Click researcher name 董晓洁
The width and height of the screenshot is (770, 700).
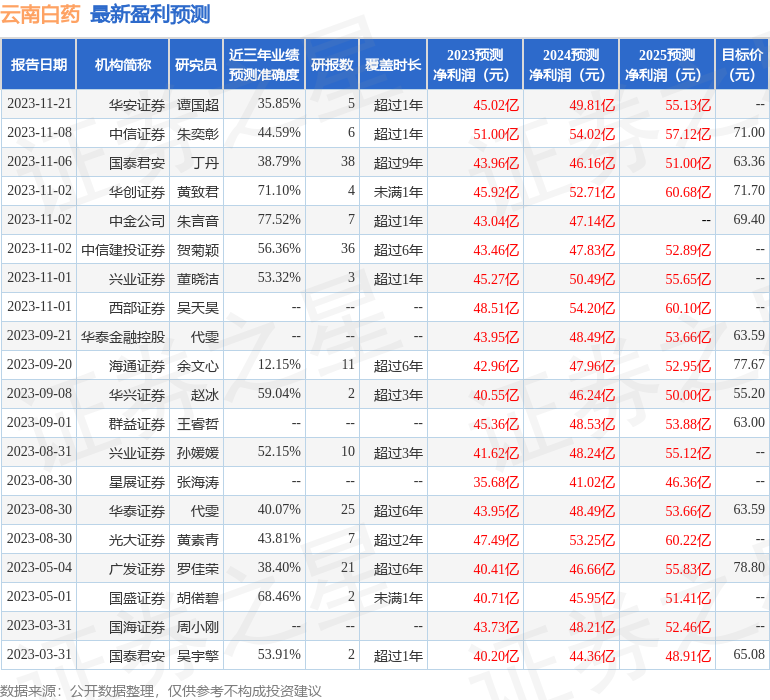pos(197,279)
